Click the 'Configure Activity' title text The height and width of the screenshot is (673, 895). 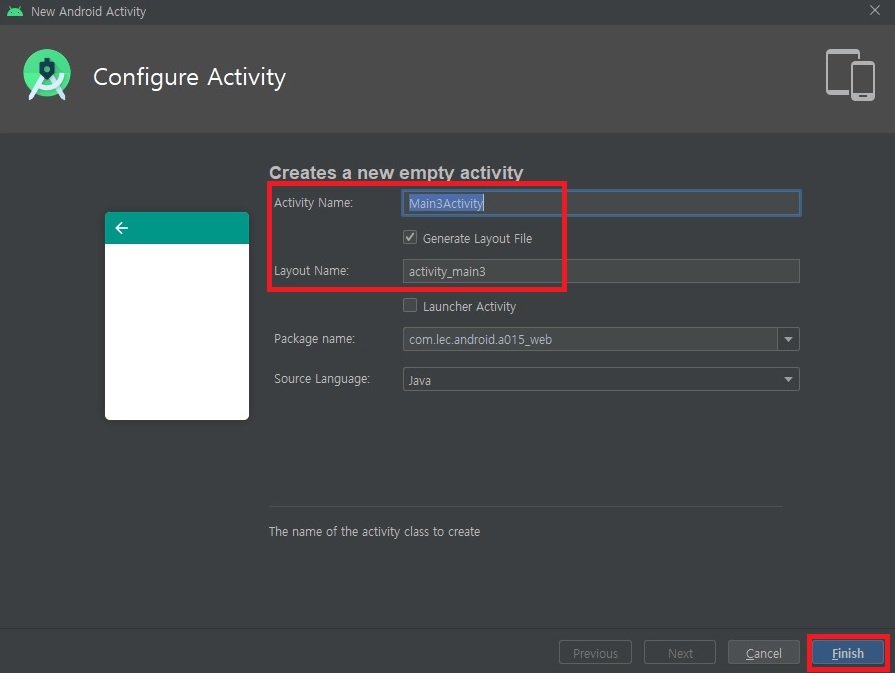[x=190, y=77]
